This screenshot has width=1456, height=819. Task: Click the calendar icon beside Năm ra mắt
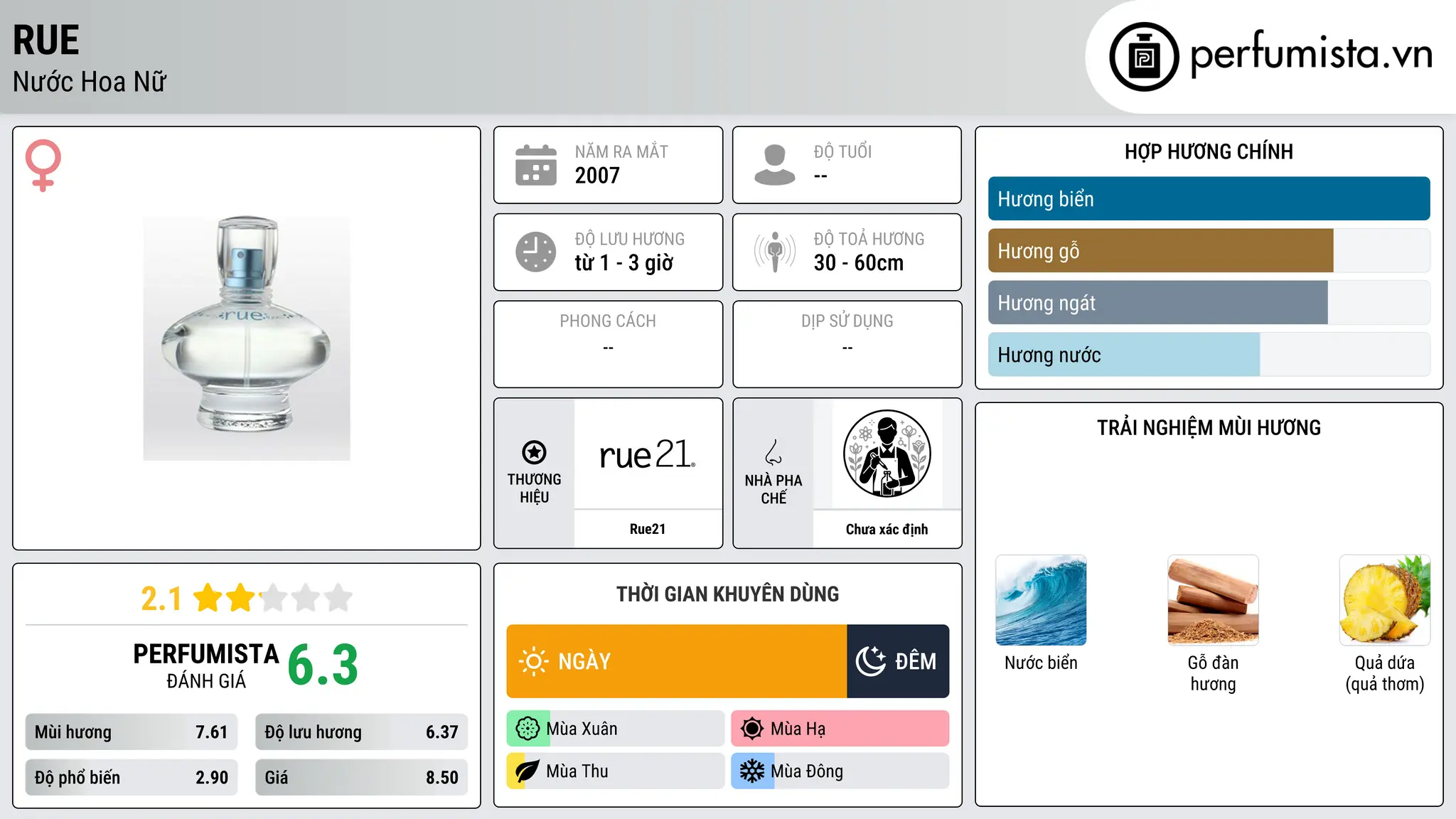click(536, 165)
